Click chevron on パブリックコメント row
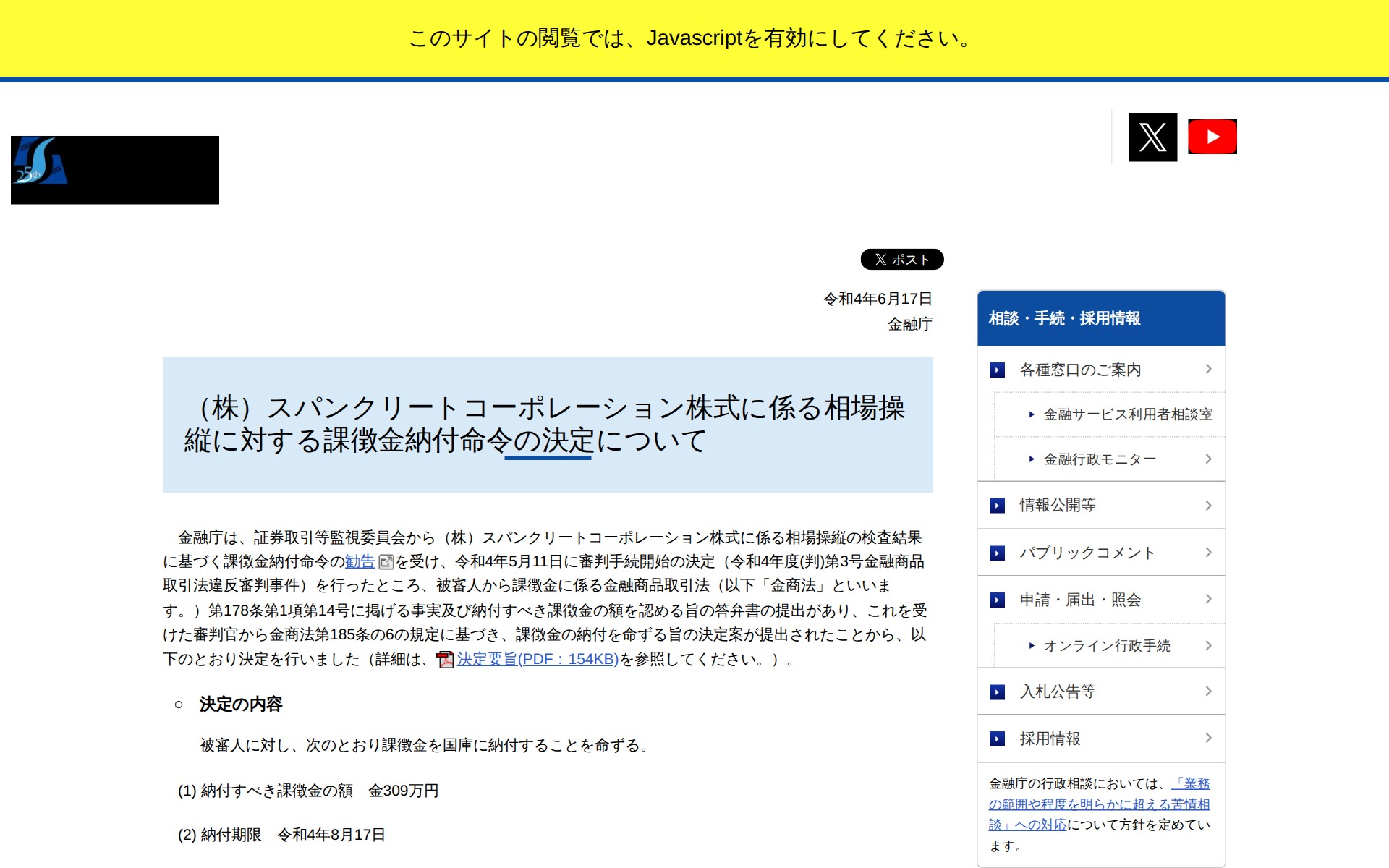This screenshot has height=868, width=1389. click(1208, 553)
